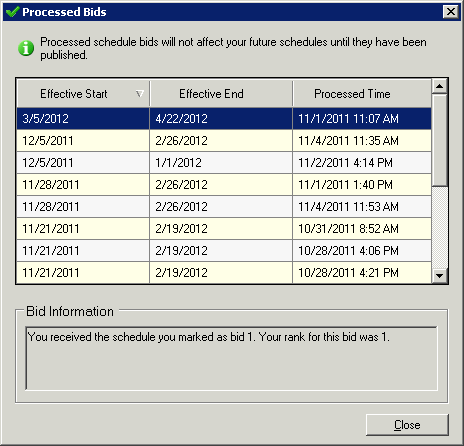Sort by Processed Time column header
The image size is (464, 446).
pos(362,94)
